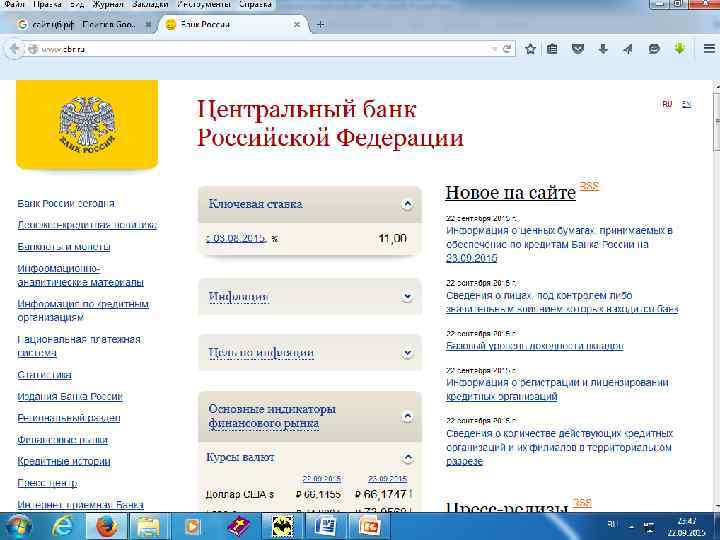Open Издания Банка России link
The image size is (720, 540).
click(70, 396)
